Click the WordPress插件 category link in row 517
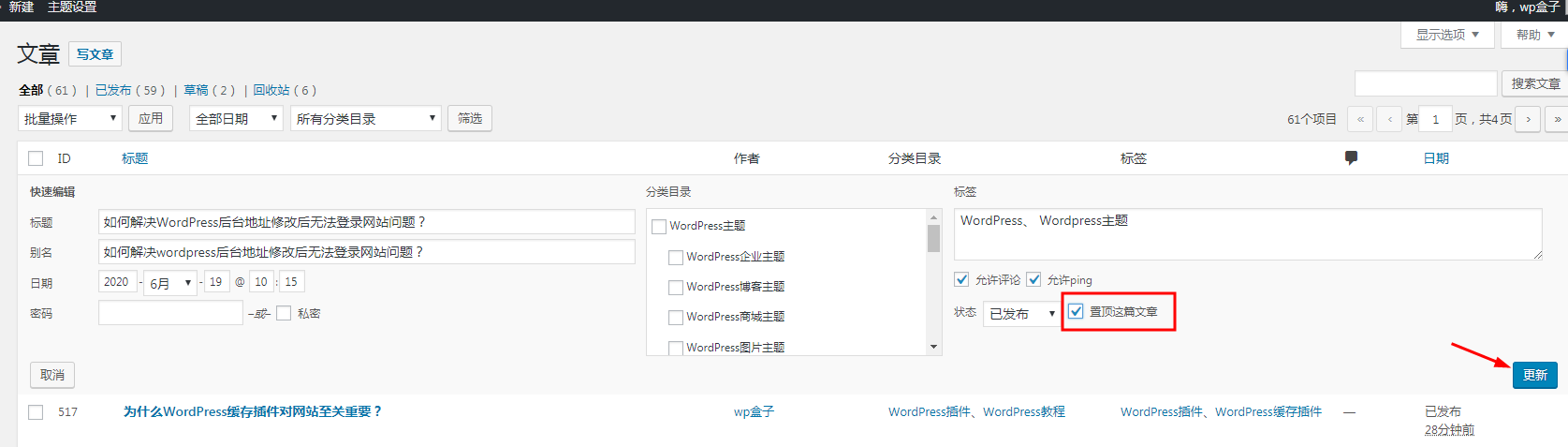The image size is (1568, 447). point(930,411)
